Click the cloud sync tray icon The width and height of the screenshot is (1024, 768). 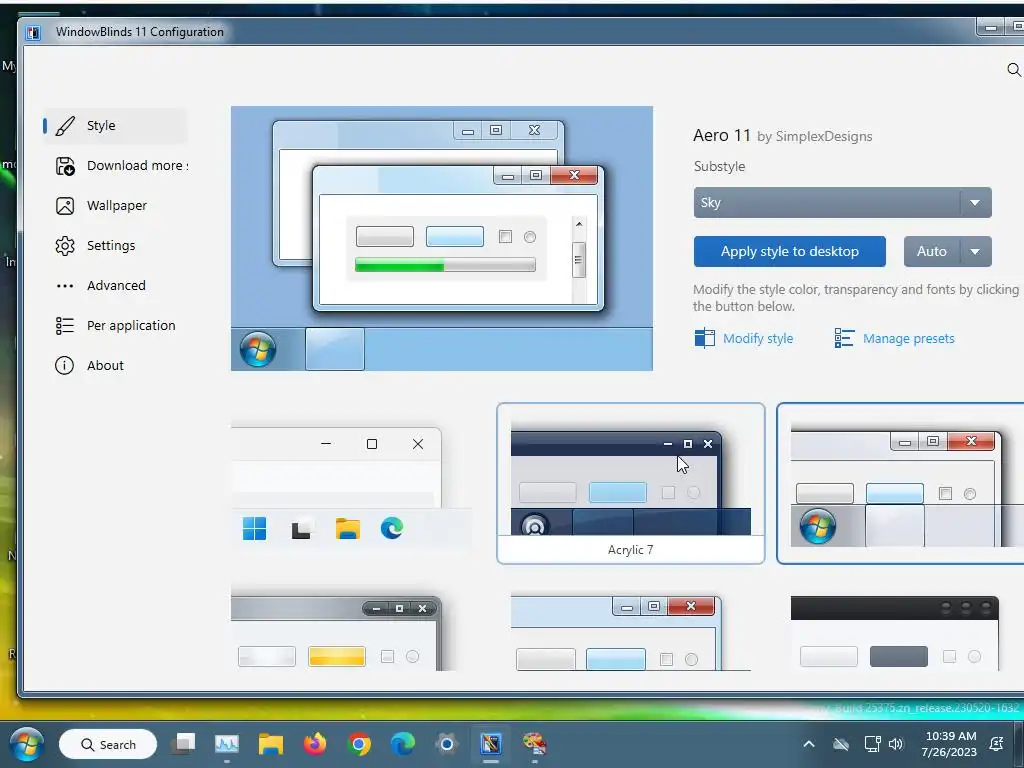(x=841, y=744)
